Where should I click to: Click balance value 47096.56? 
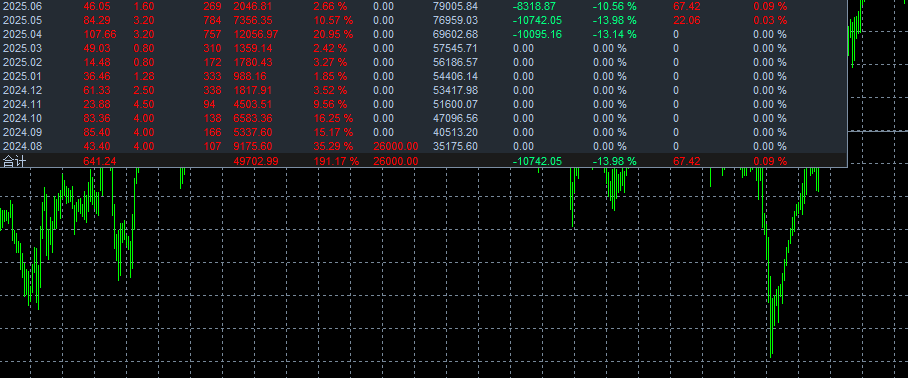(x=456, y=118)
